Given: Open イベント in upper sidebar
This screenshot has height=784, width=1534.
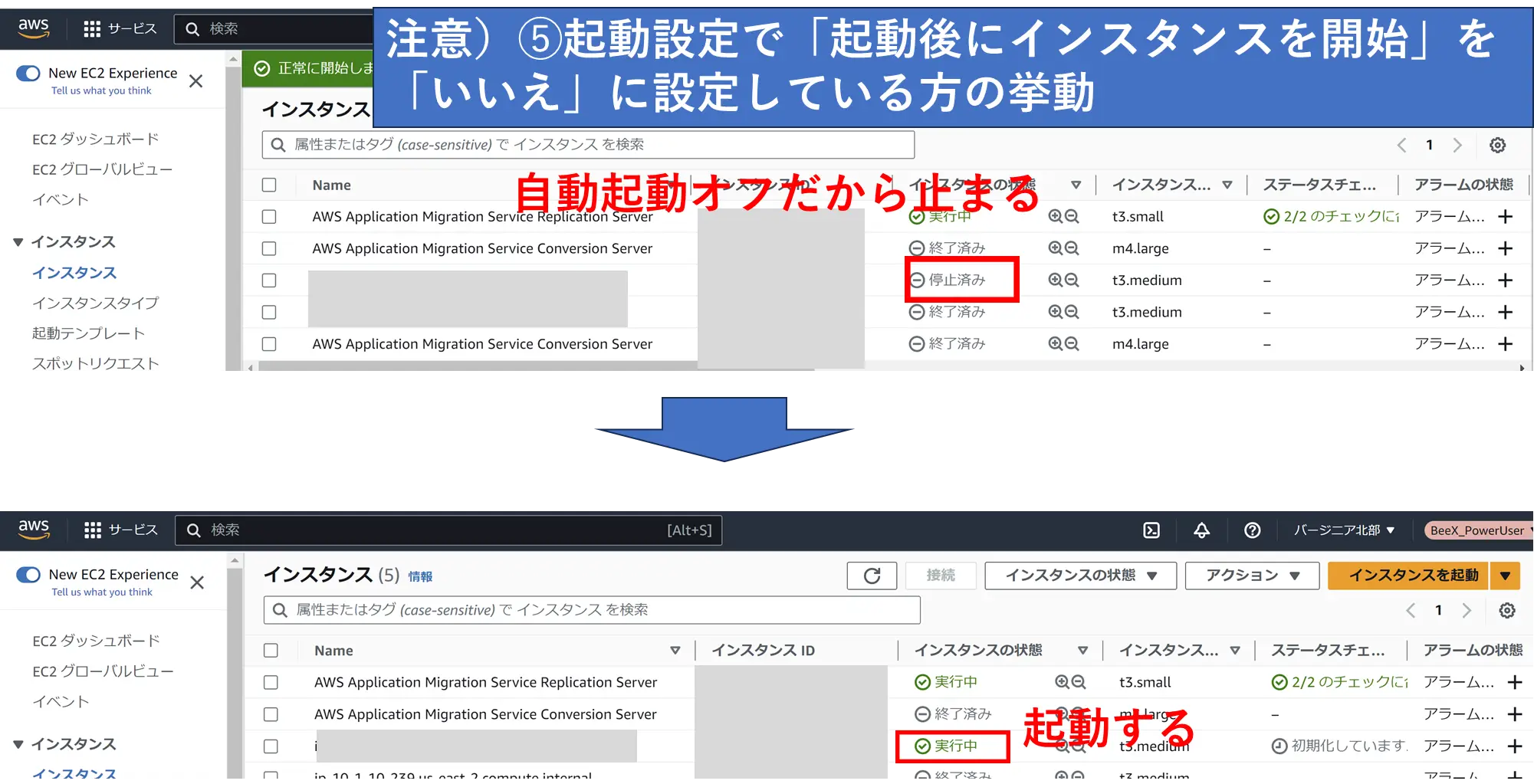Looking at the screenshot, I should [60, 199].
